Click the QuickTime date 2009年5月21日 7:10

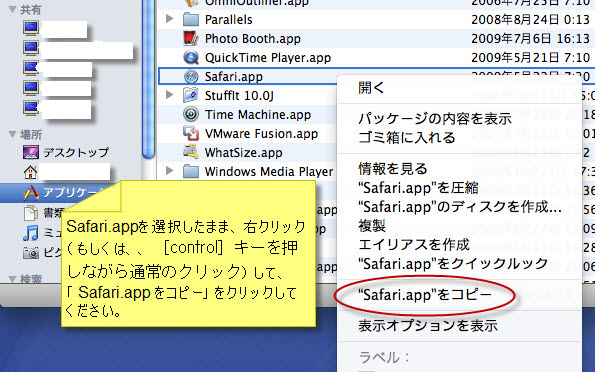pos(530,57)
